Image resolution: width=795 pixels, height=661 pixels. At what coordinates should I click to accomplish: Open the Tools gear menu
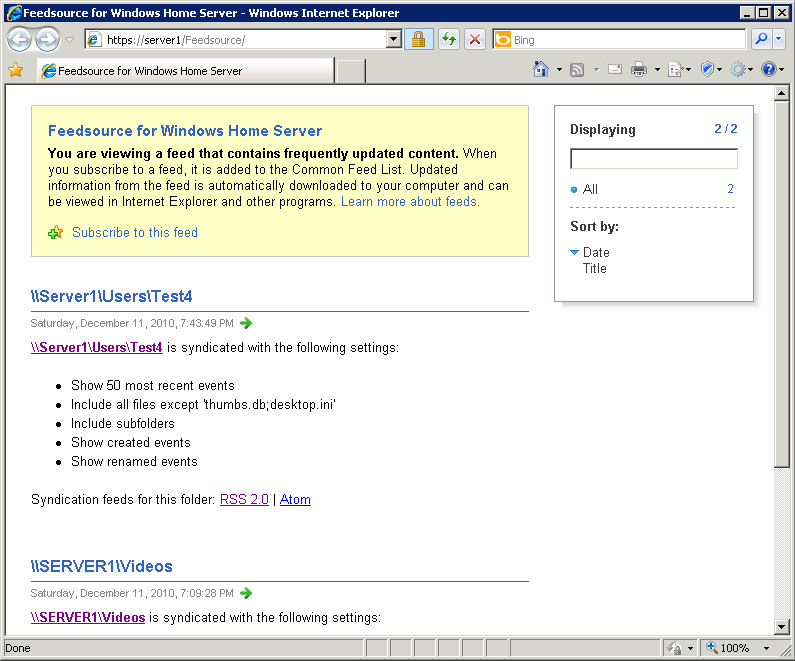(742, 69)
